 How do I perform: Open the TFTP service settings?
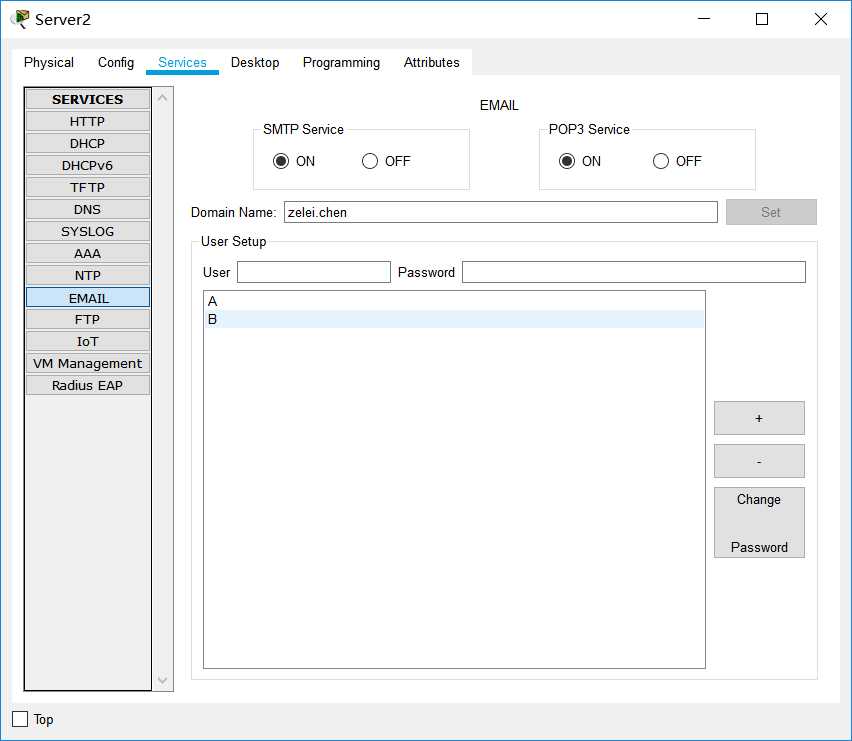(87, 187)
